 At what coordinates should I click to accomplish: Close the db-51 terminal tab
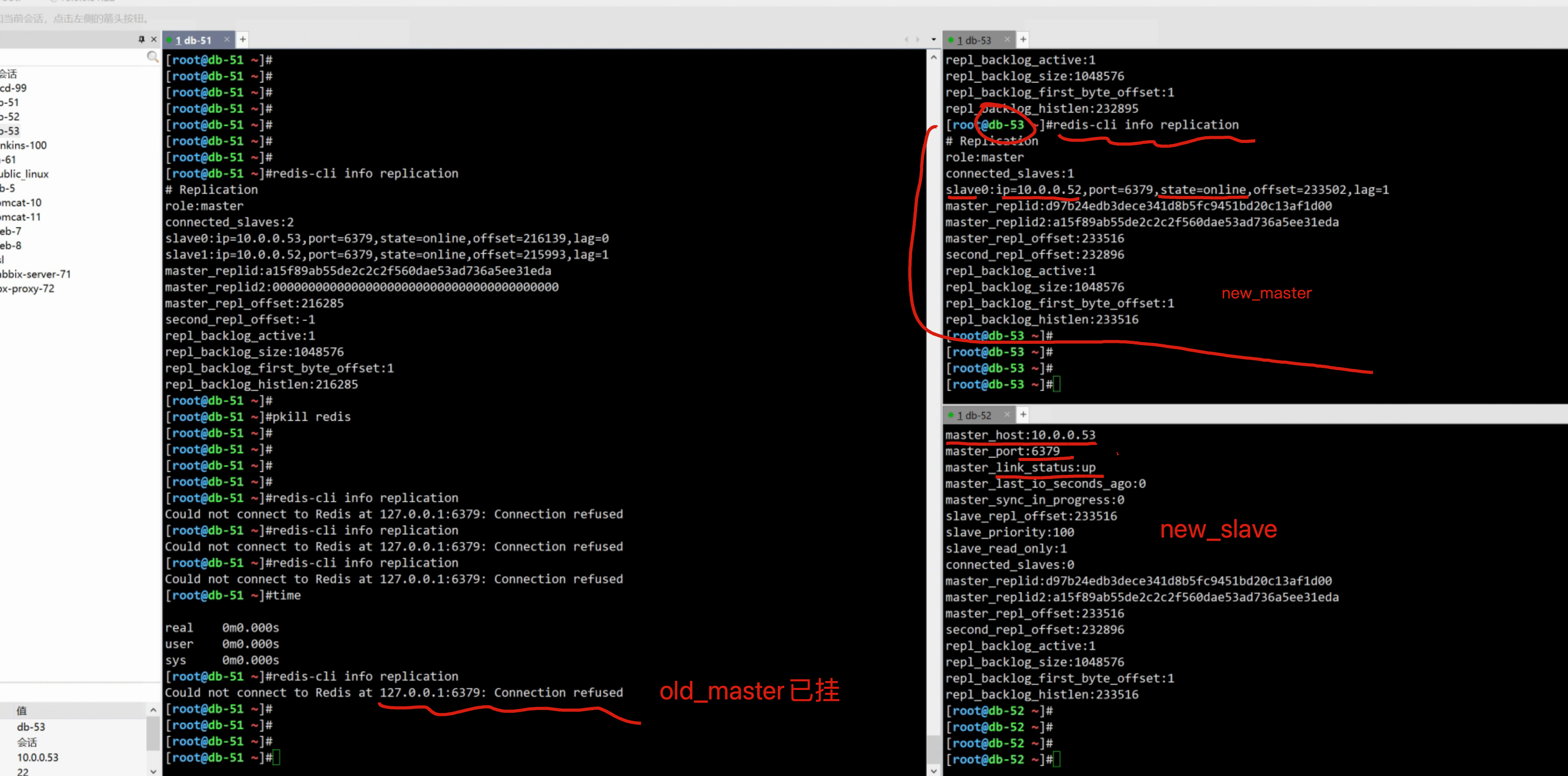(x=227, y=39)
